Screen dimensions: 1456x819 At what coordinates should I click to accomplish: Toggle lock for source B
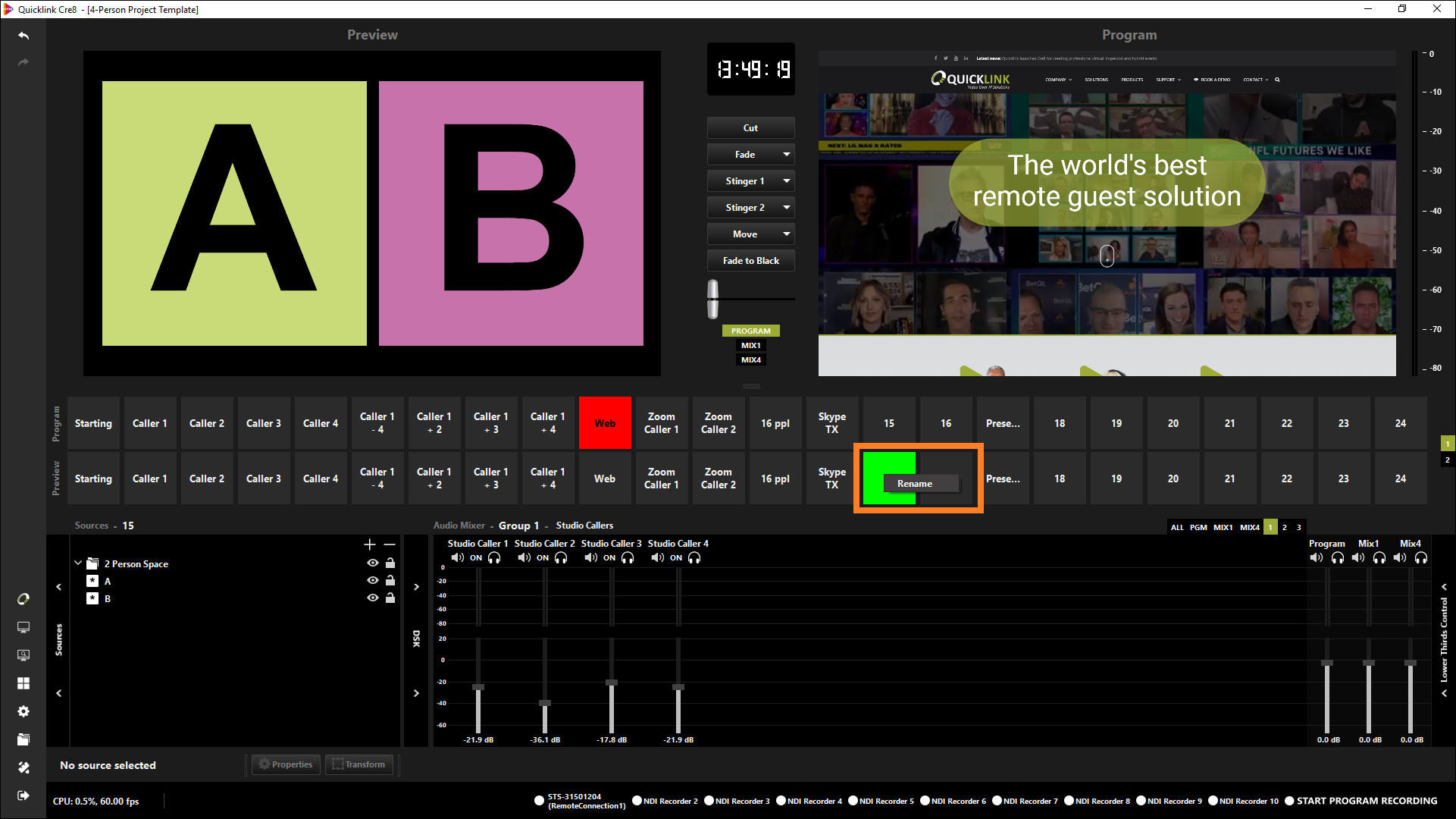pos(390,598)
